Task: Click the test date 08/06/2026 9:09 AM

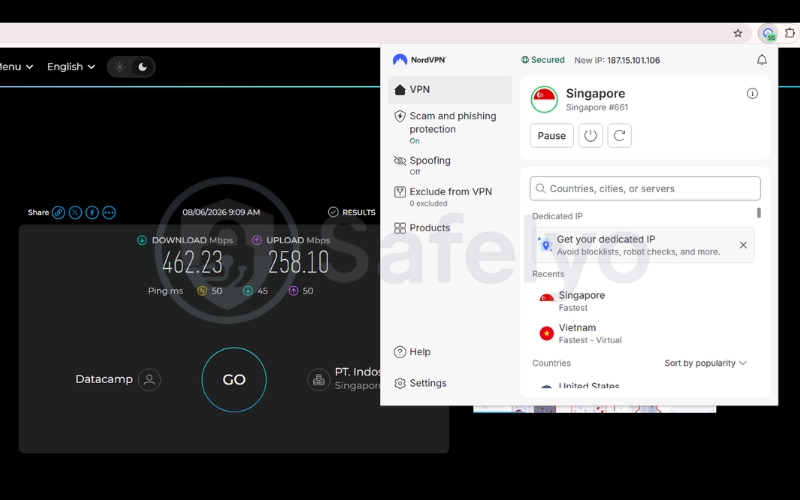Action: coord(221,212)
